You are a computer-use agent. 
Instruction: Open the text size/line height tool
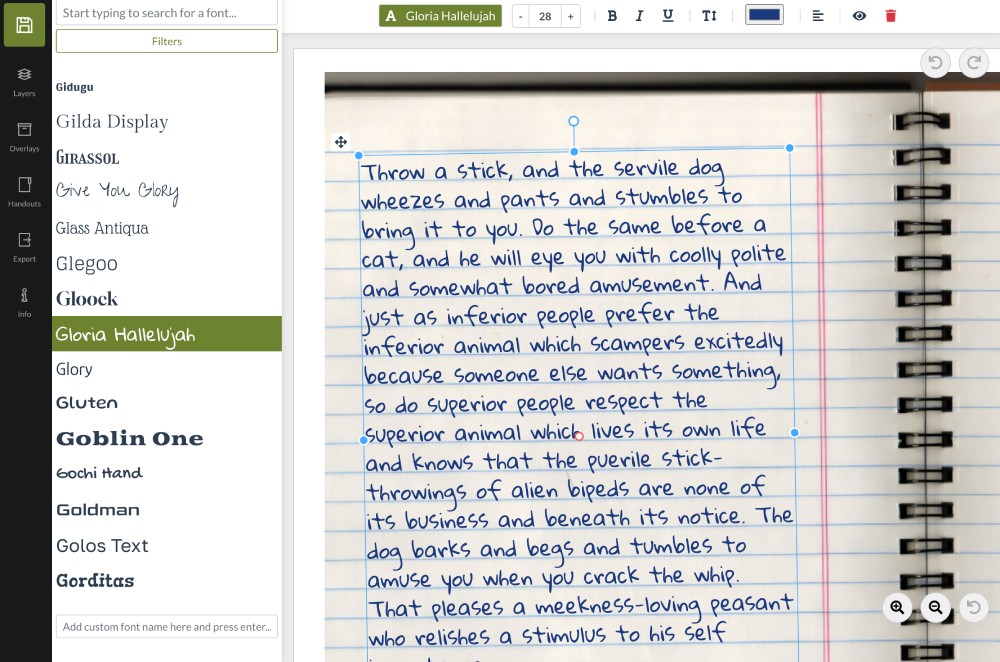709,16
